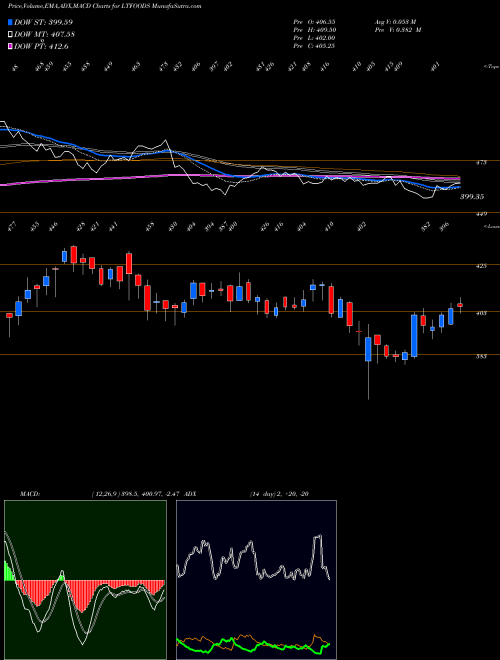The image size is (500, 660).
Task: Click the tall blue candle that rises from the 383 line
Action: click(x=414, y=336)
